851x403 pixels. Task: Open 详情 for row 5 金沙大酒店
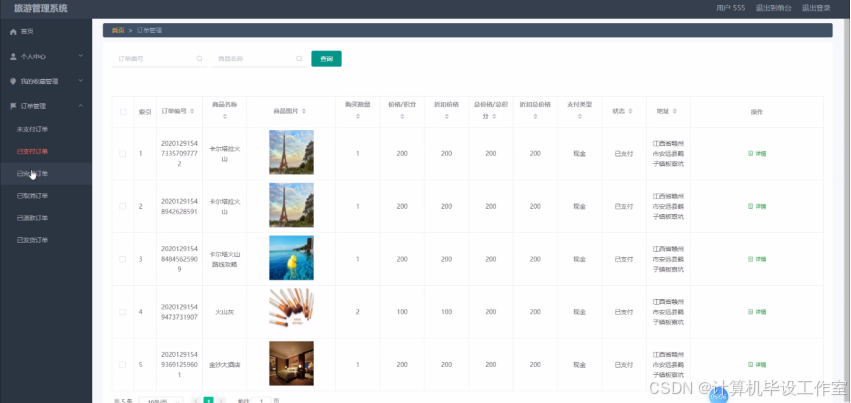[x=757, y=364]
